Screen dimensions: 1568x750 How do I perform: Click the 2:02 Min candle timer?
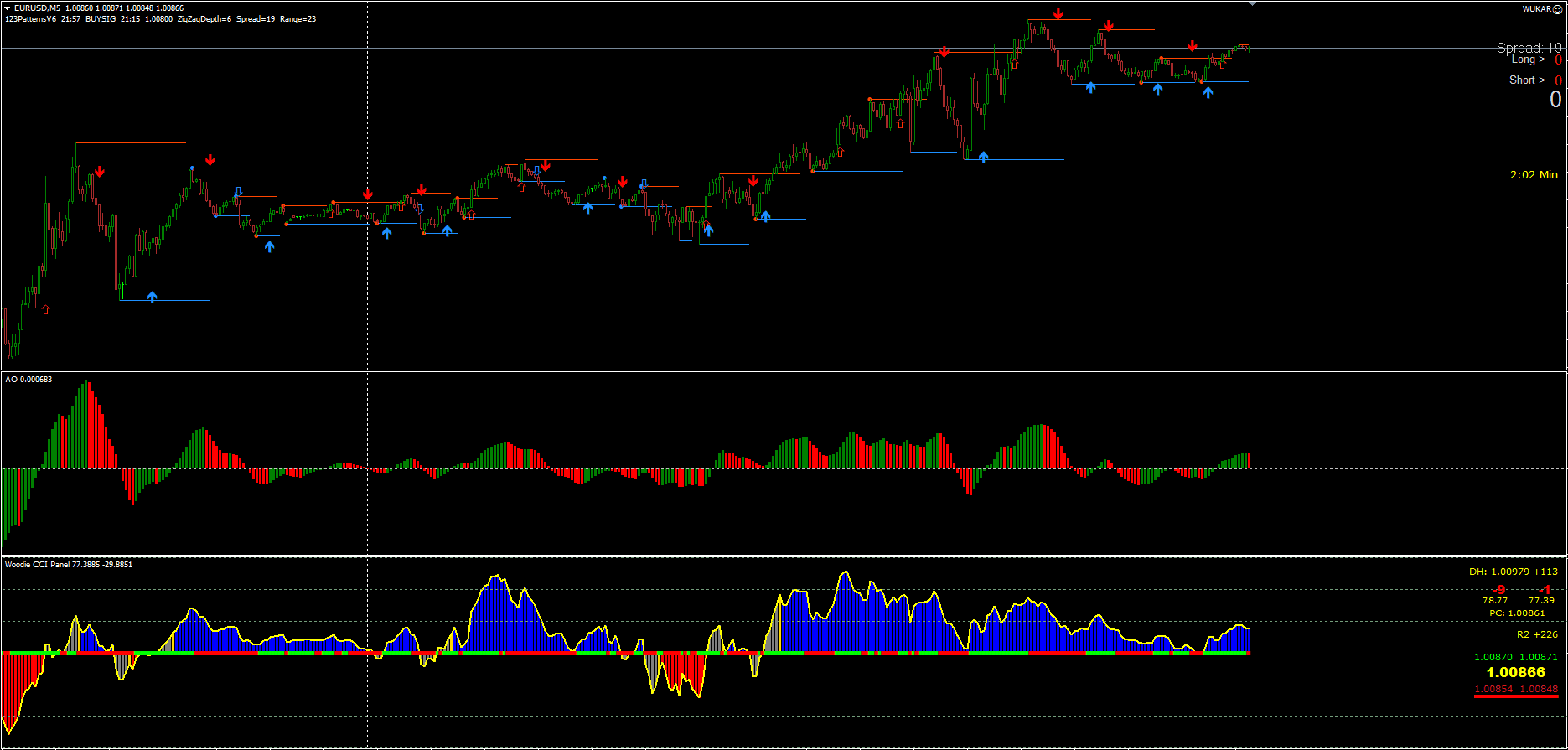point(1534,175)
